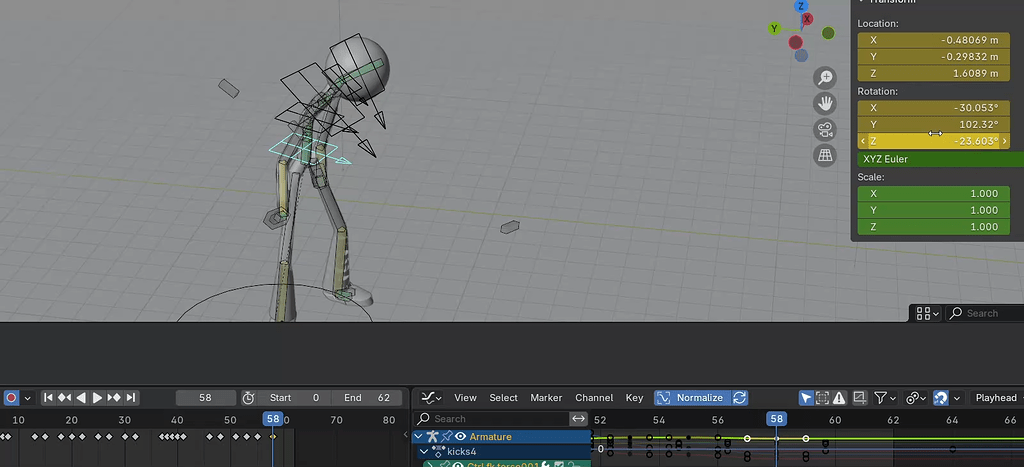Toggle auto keying record button
1024x467 pixels.
[x=11, y=398]
